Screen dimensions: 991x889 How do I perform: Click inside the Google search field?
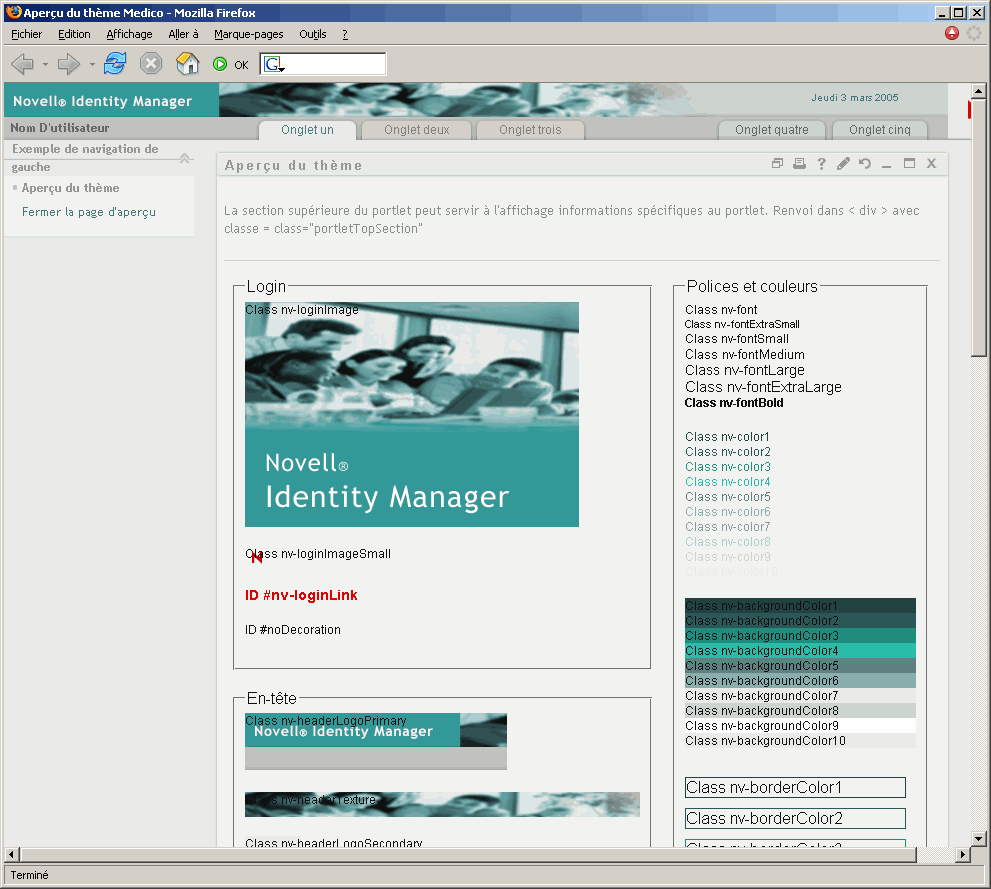point(335,64)
